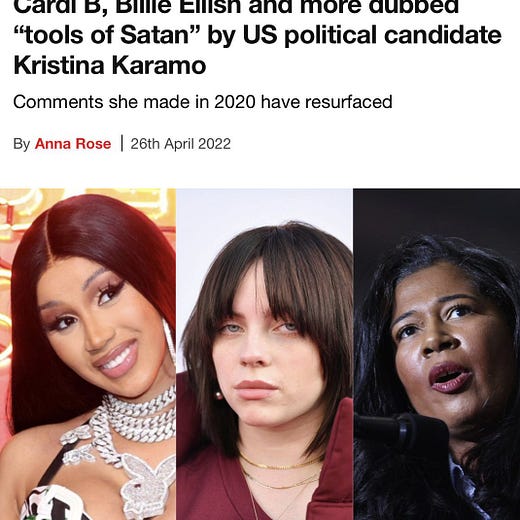Click "US political candidate" in the headline

[372, 35]
